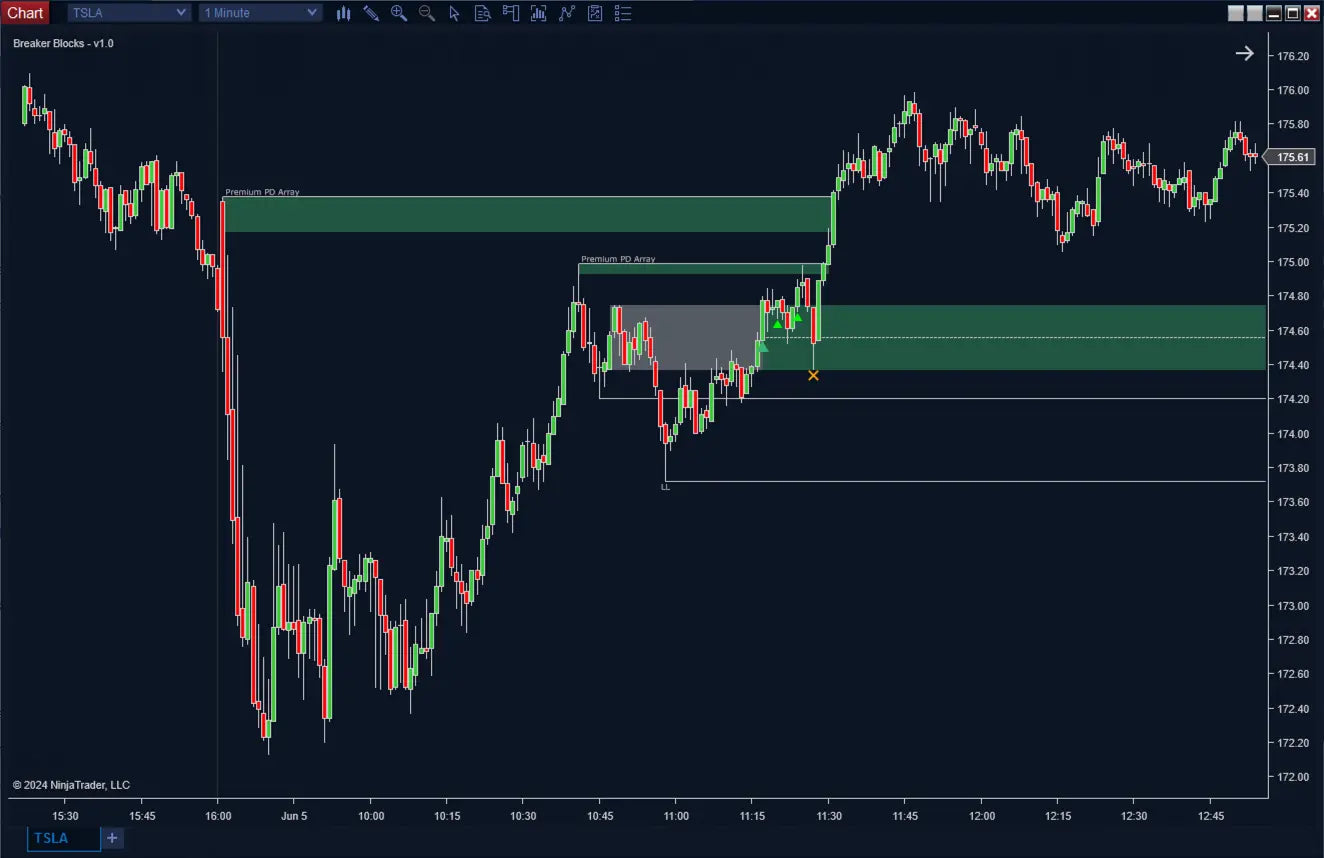Screen dimensions: 1324x858
Task: Click the zoom in magnifier icon
Action: pos(399,13)
